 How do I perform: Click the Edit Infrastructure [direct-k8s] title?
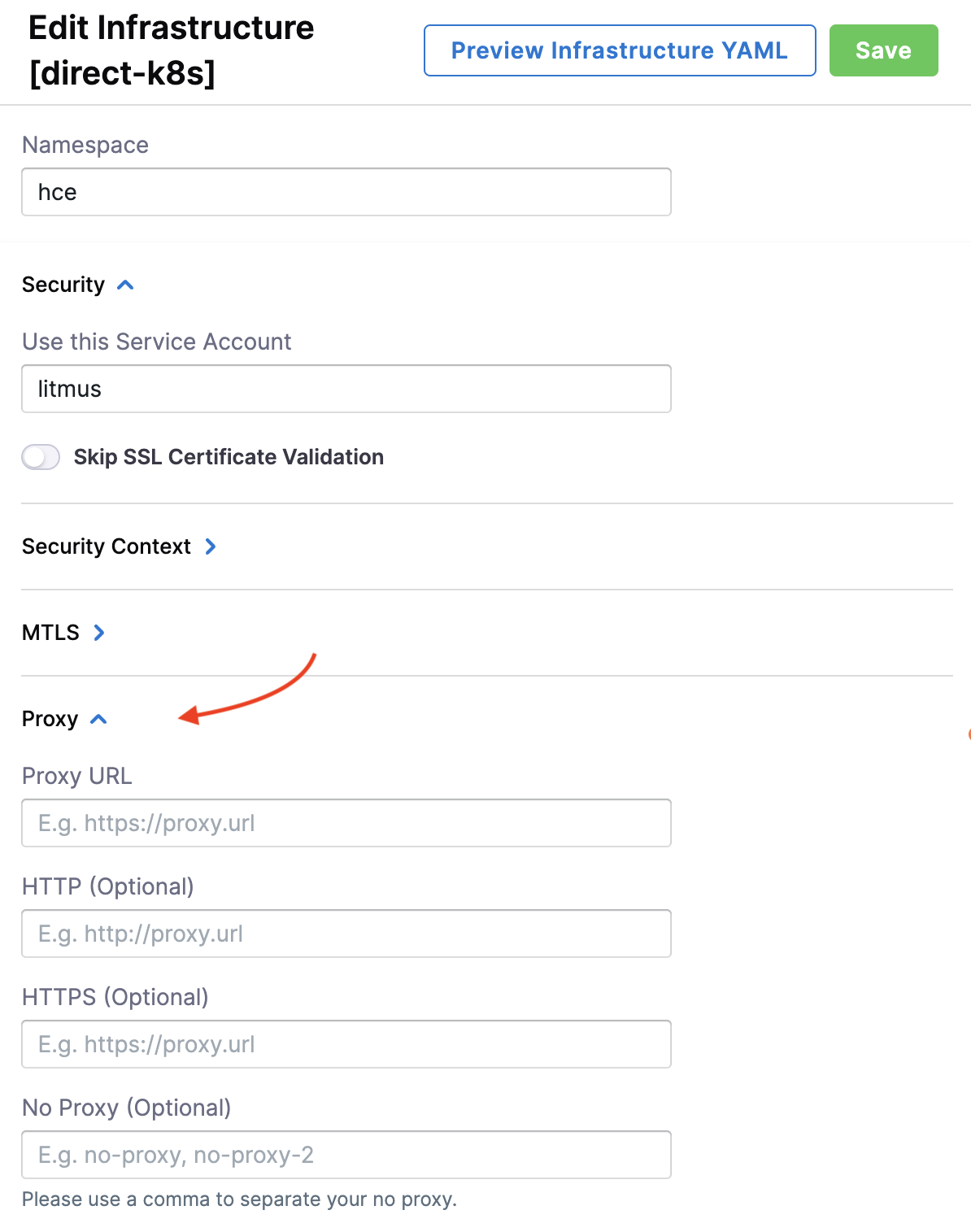pyautogui.click(x=171, y=50)
